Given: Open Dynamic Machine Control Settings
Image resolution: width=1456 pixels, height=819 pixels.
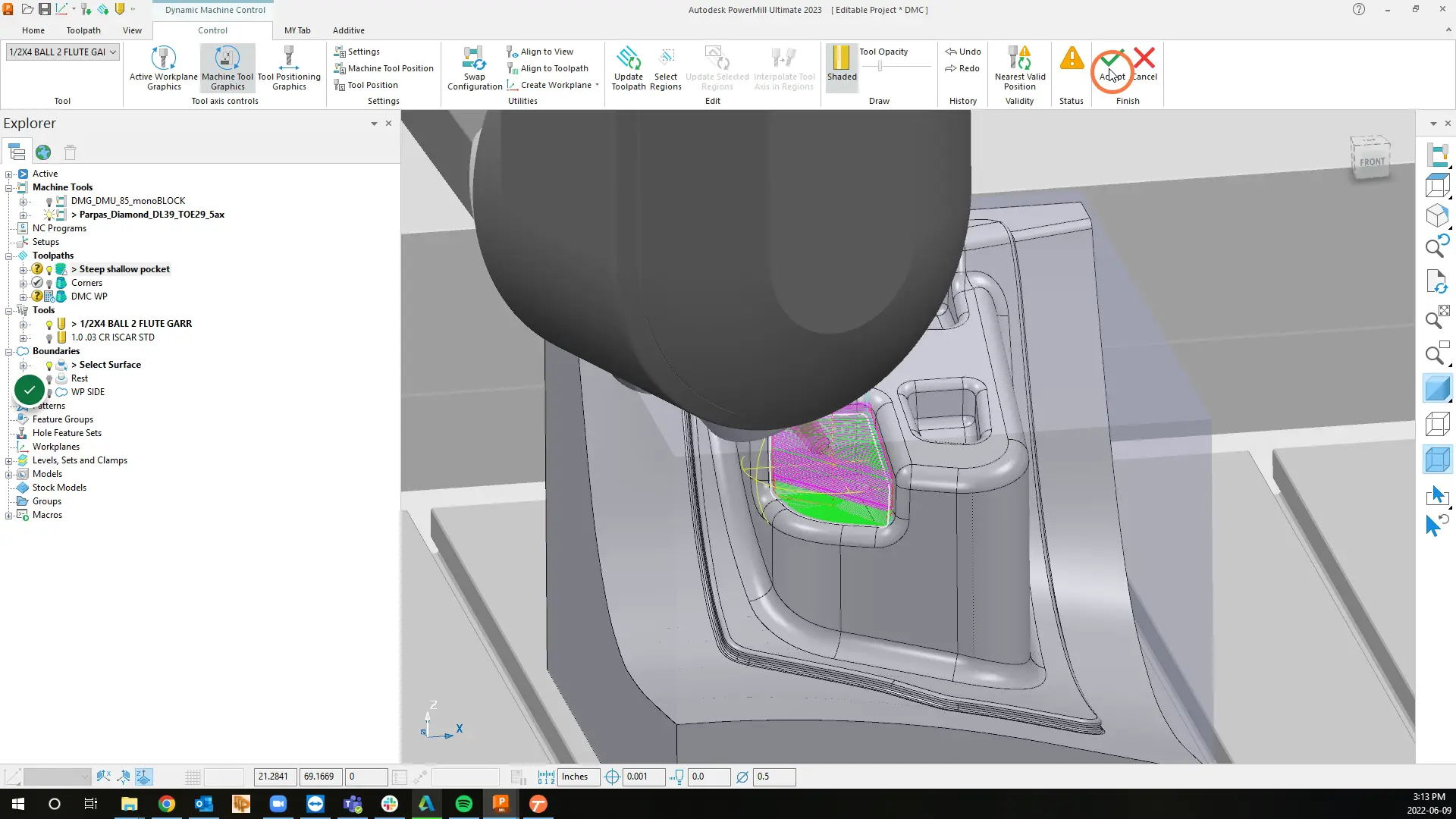Looking at the screenshot, I should (x=356, y=52).
